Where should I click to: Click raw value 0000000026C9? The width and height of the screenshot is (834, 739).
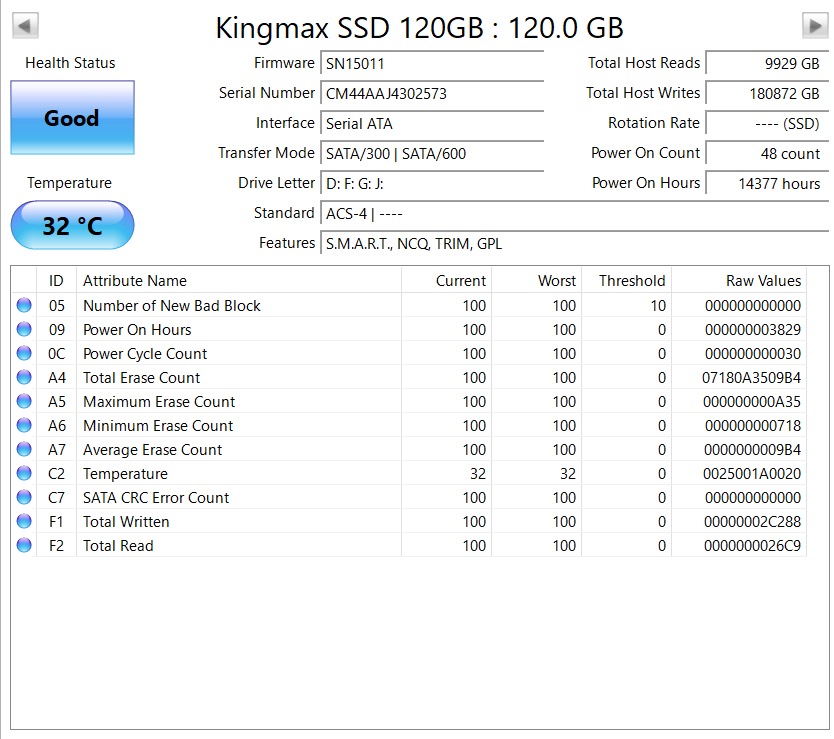[752, 545]
